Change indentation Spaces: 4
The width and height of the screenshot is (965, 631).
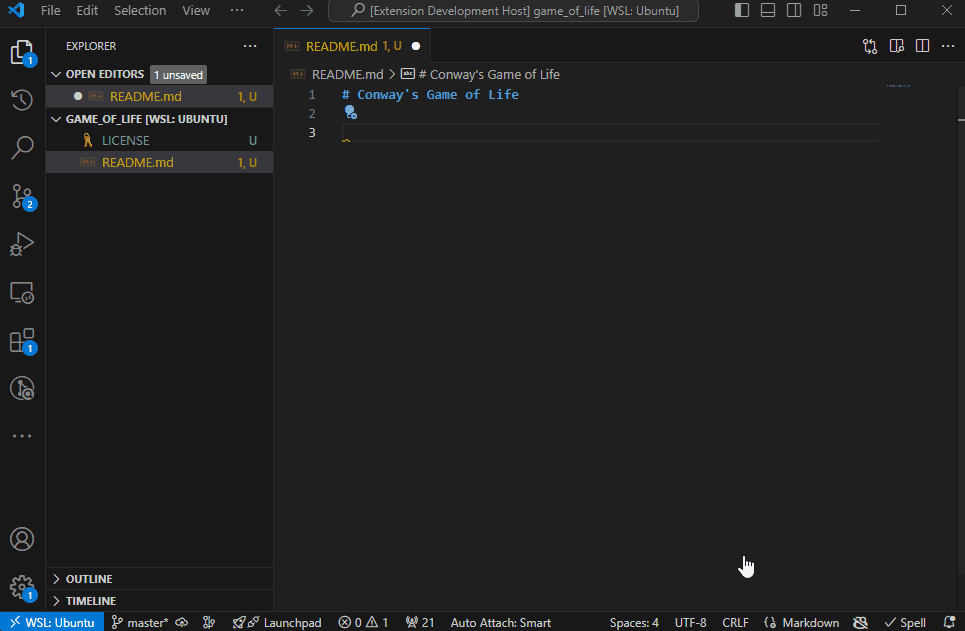(x=634, y=622)
